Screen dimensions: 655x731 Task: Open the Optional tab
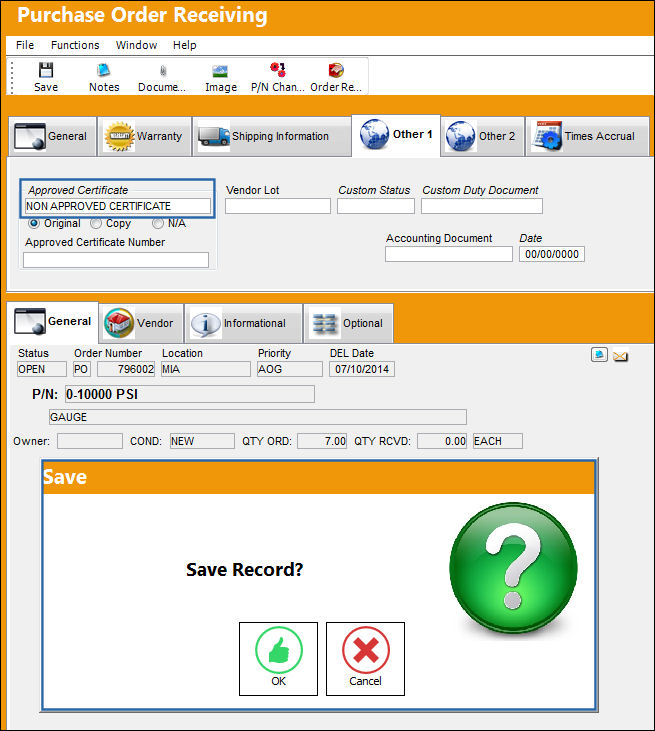click(x=348, y=323)
